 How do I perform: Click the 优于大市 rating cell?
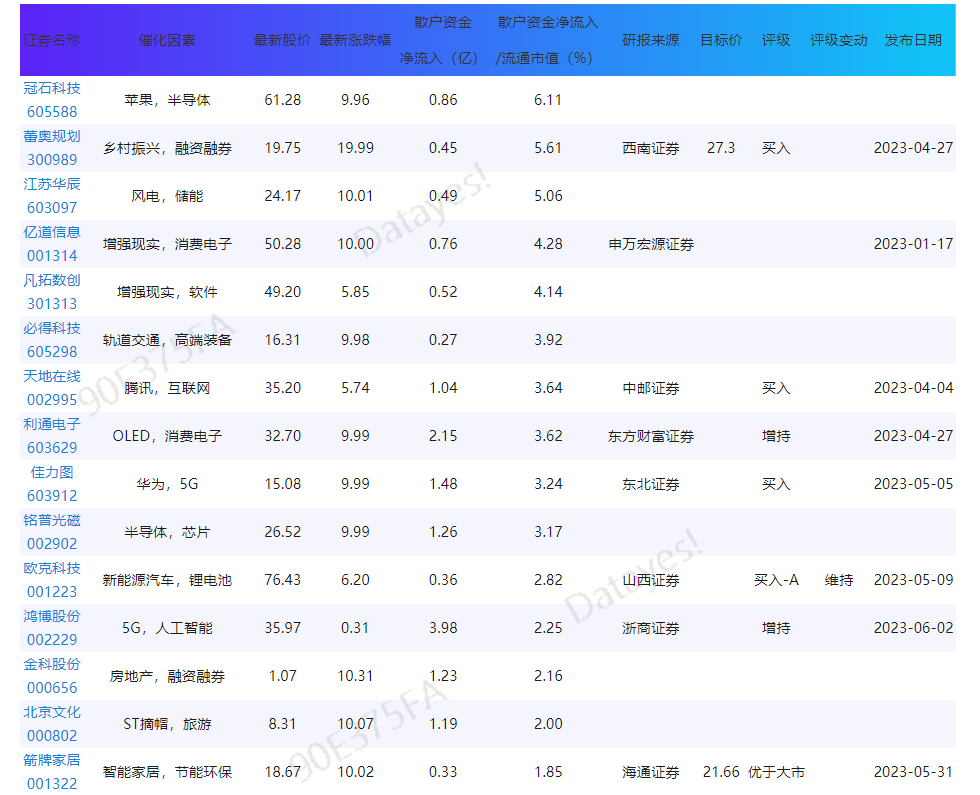click(776, 772)
